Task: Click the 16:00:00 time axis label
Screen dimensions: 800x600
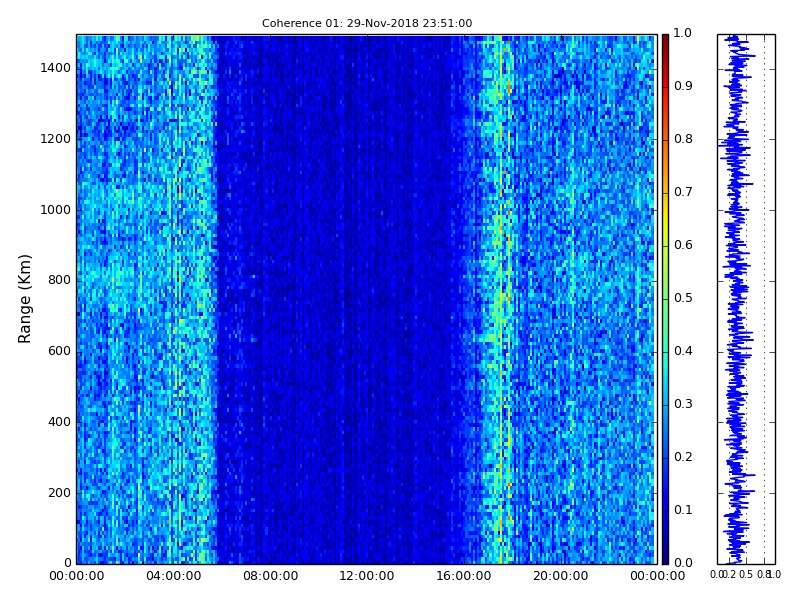Action: [x=464, y=576]
